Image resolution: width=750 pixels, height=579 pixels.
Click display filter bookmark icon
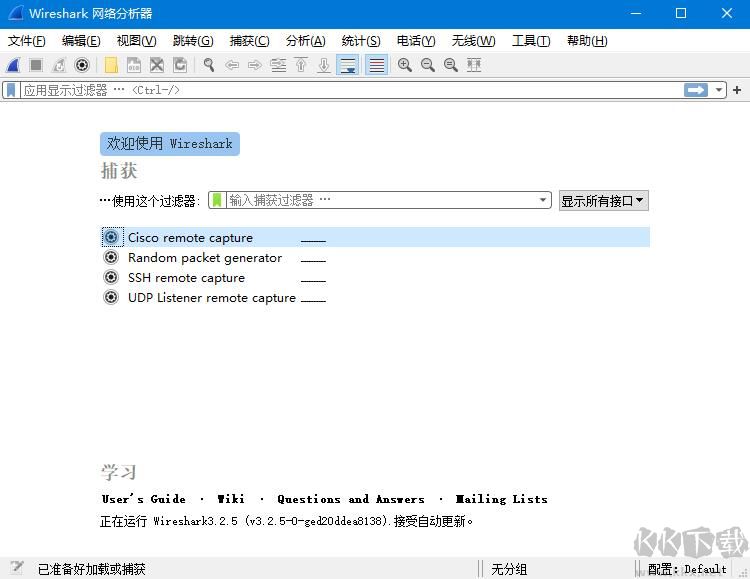coord(11,90)
